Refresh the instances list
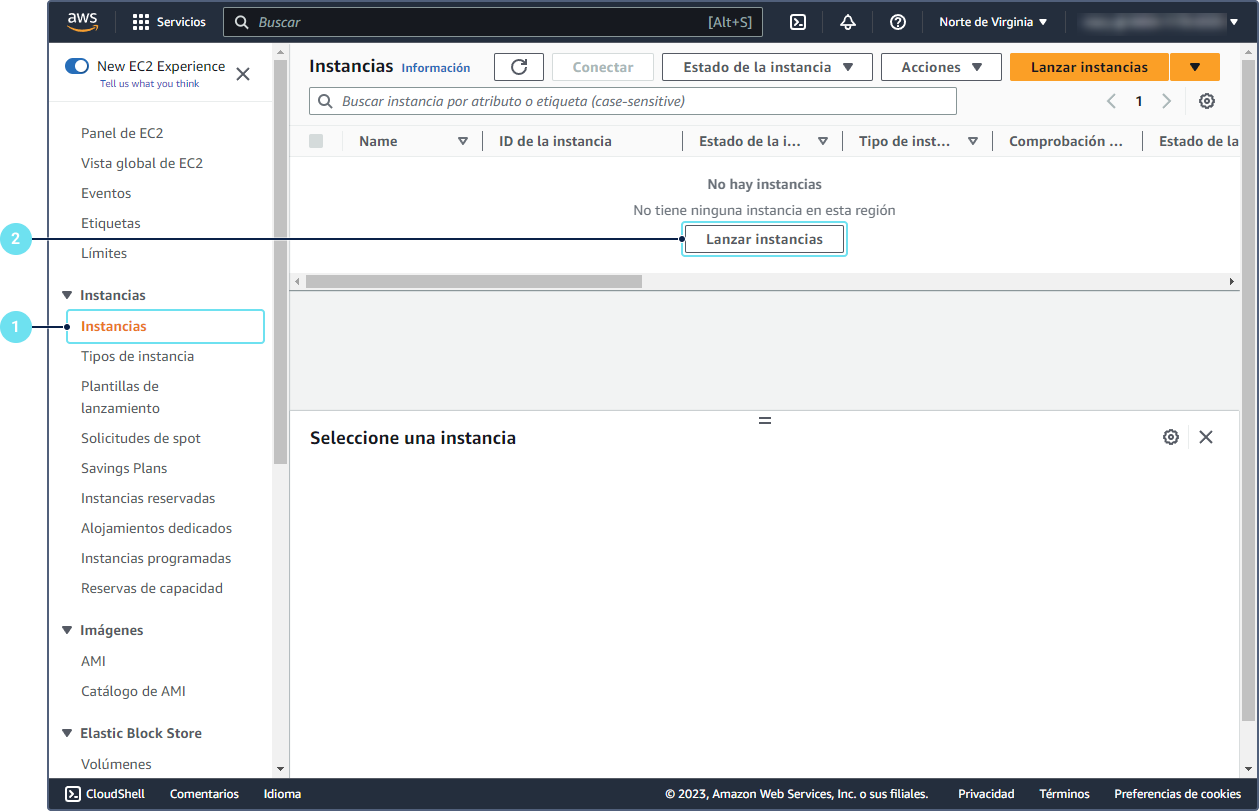The height and width of the screenshot is (811, 1259). point(519,67)
